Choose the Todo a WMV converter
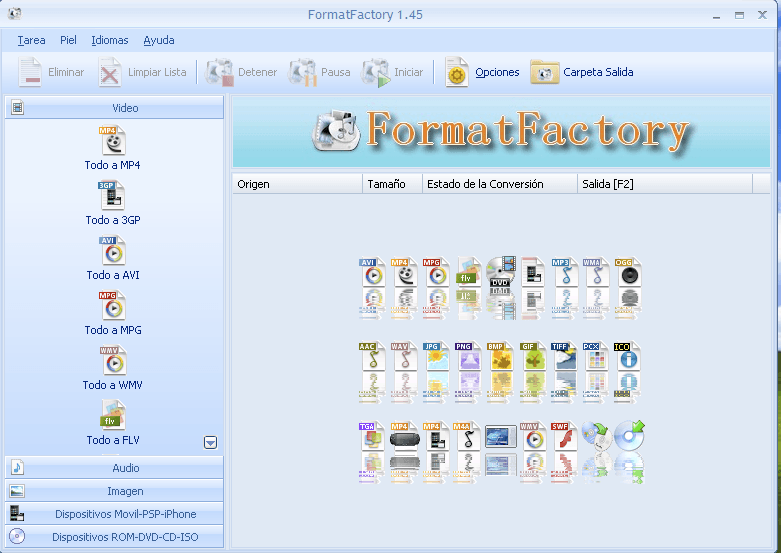 [113, 368]
